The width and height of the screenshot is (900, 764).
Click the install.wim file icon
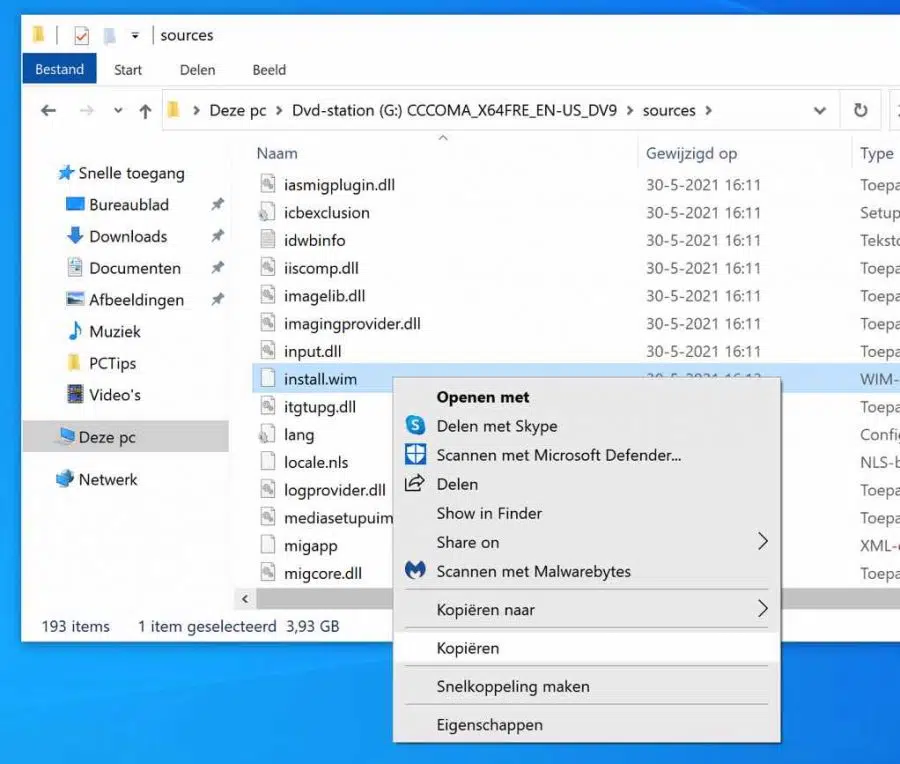267,378
